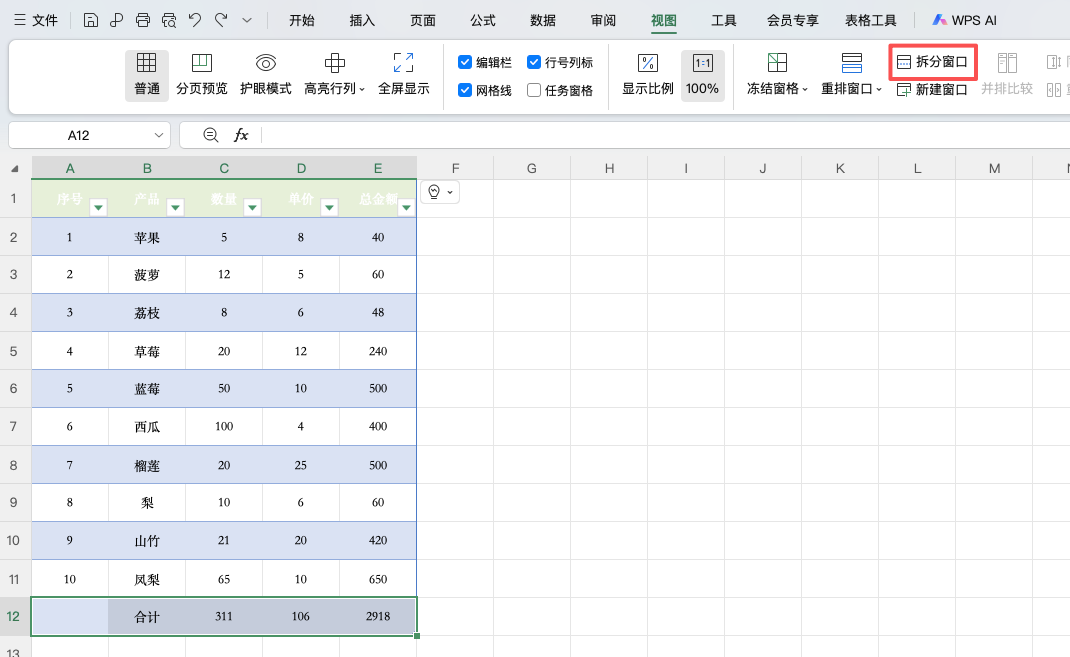Open 高亮行列 dropdown
The width and height of the screenshot is (1070, 657).
coord(334,75)
